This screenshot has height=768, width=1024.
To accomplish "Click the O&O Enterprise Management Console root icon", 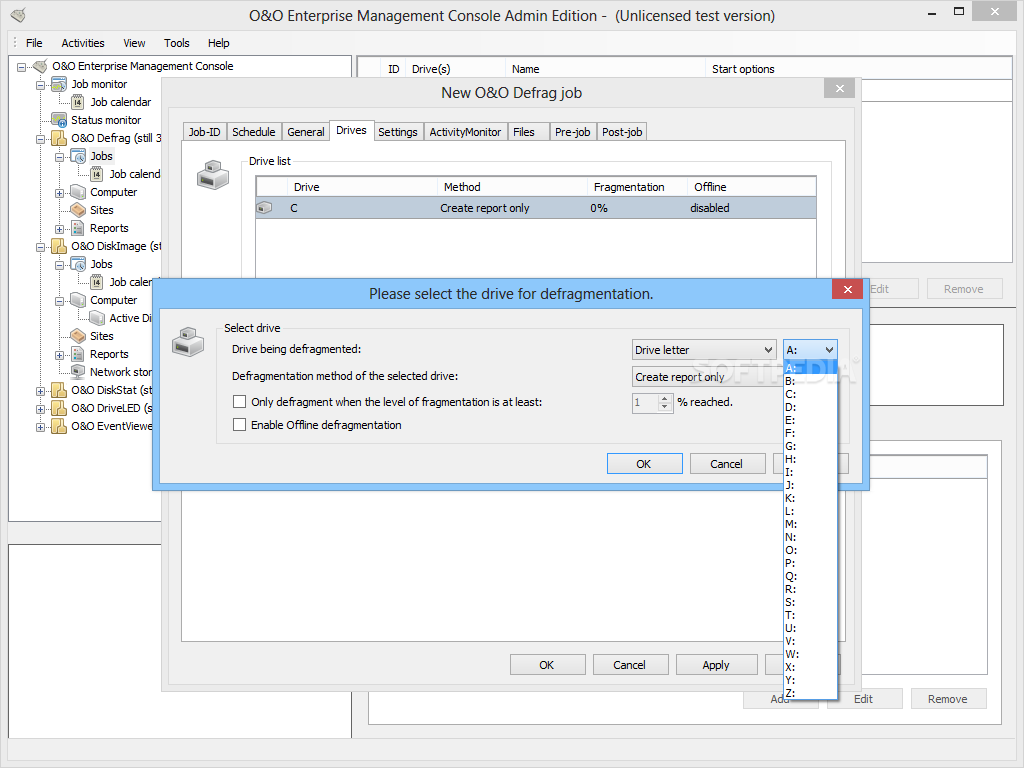I will [40, 66].
